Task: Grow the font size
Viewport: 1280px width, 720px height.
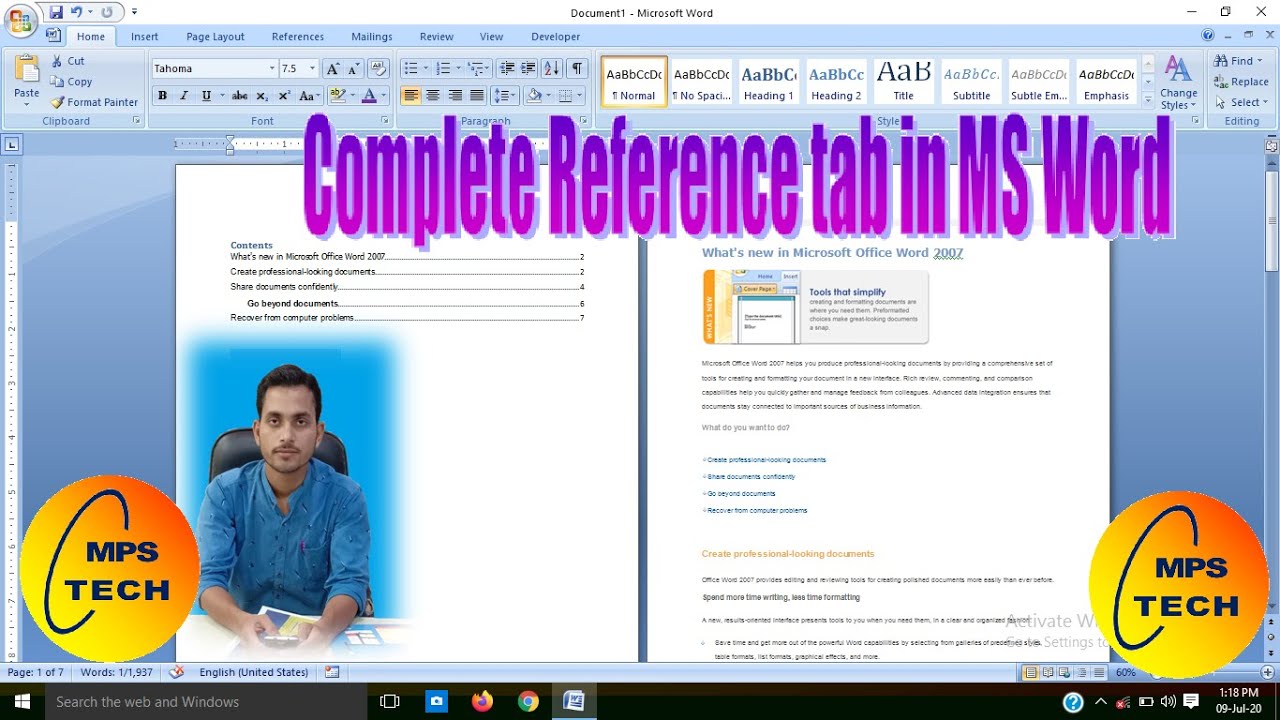Action: (x=333, y=69)
